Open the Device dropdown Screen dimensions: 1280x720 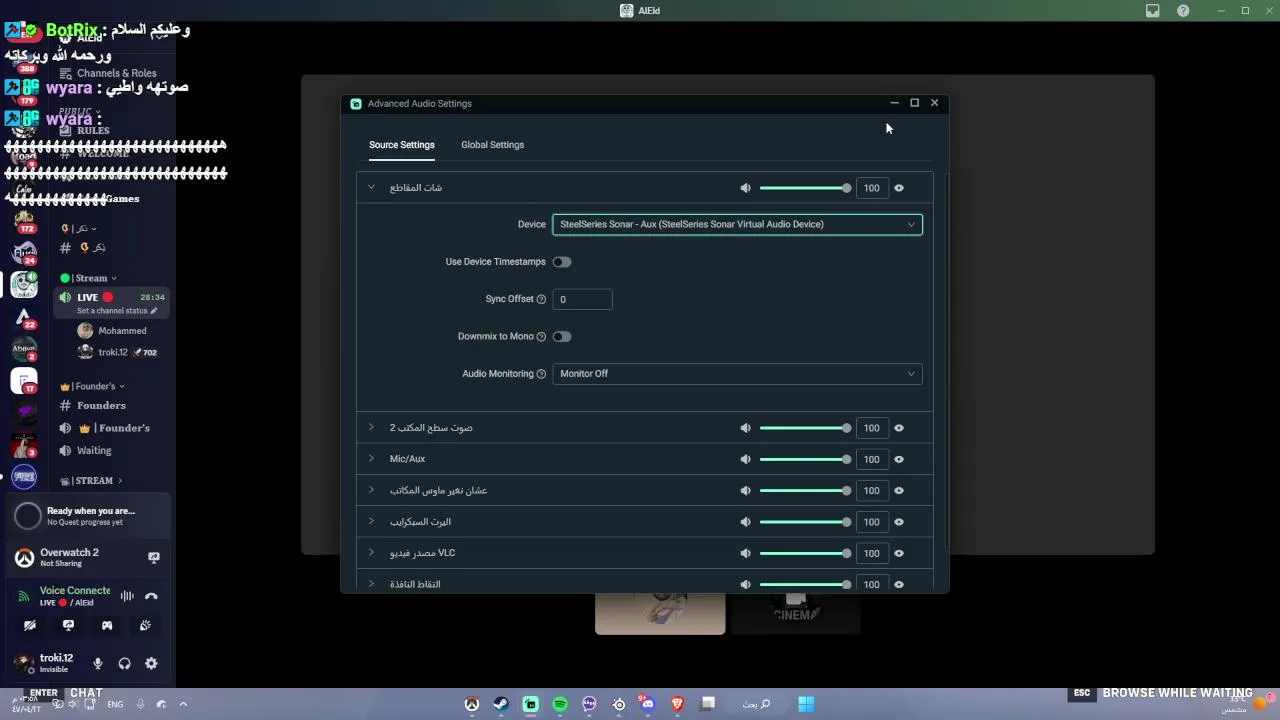tap(737, 224)
